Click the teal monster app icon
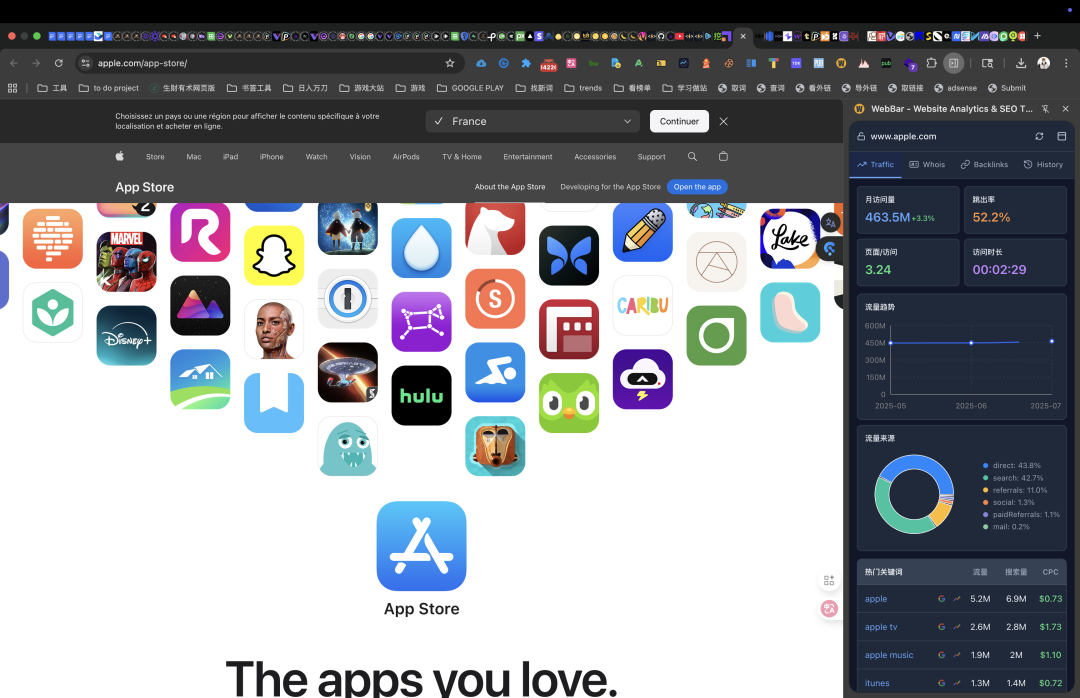 [x=348, y=446]
